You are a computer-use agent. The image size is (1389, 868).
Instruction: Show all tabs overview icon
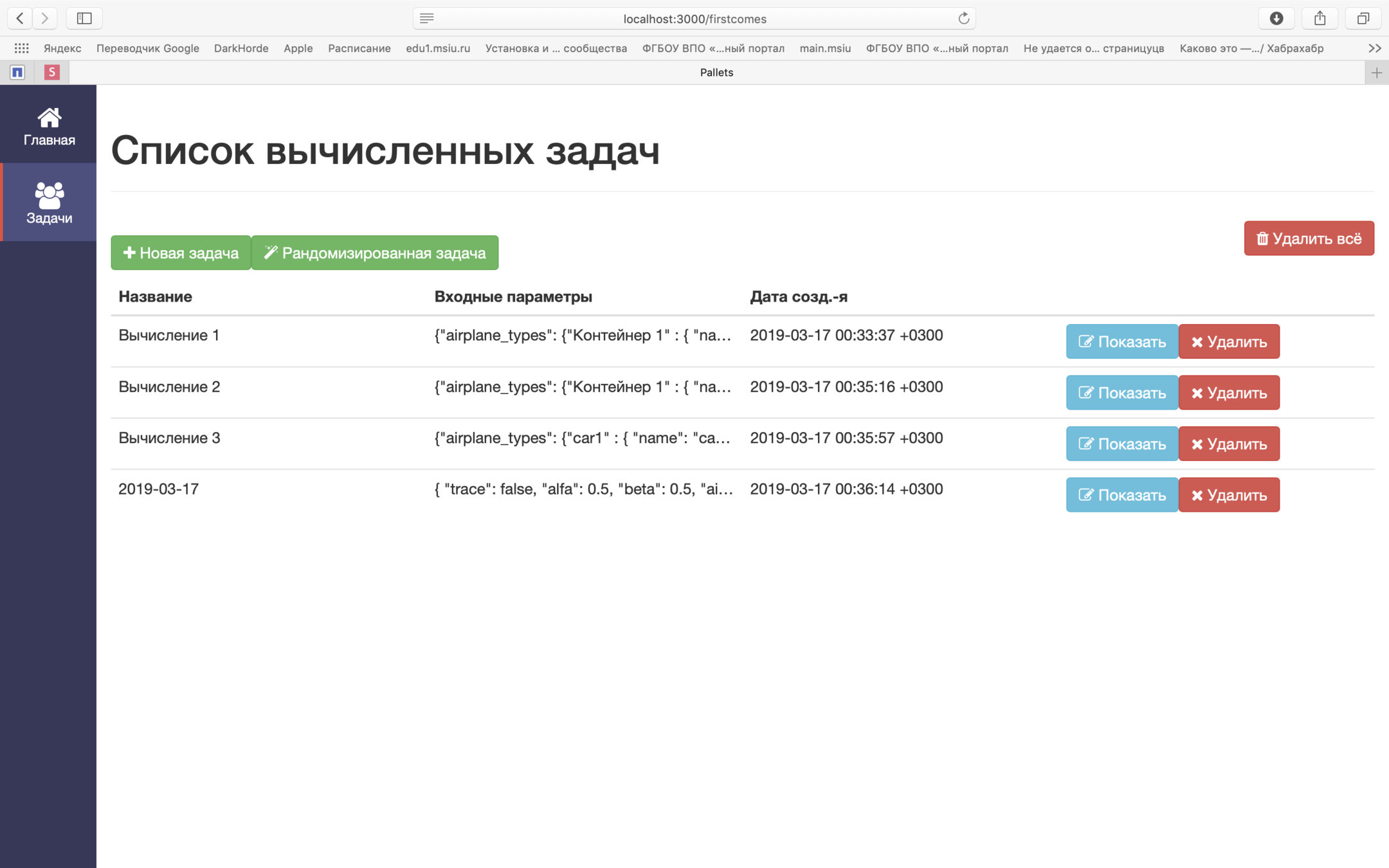(x=1363, y=19)
